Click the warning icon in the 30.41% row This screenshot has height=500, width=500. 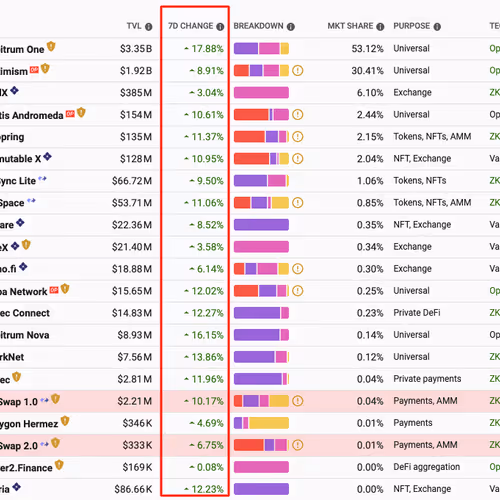[298, 71]
